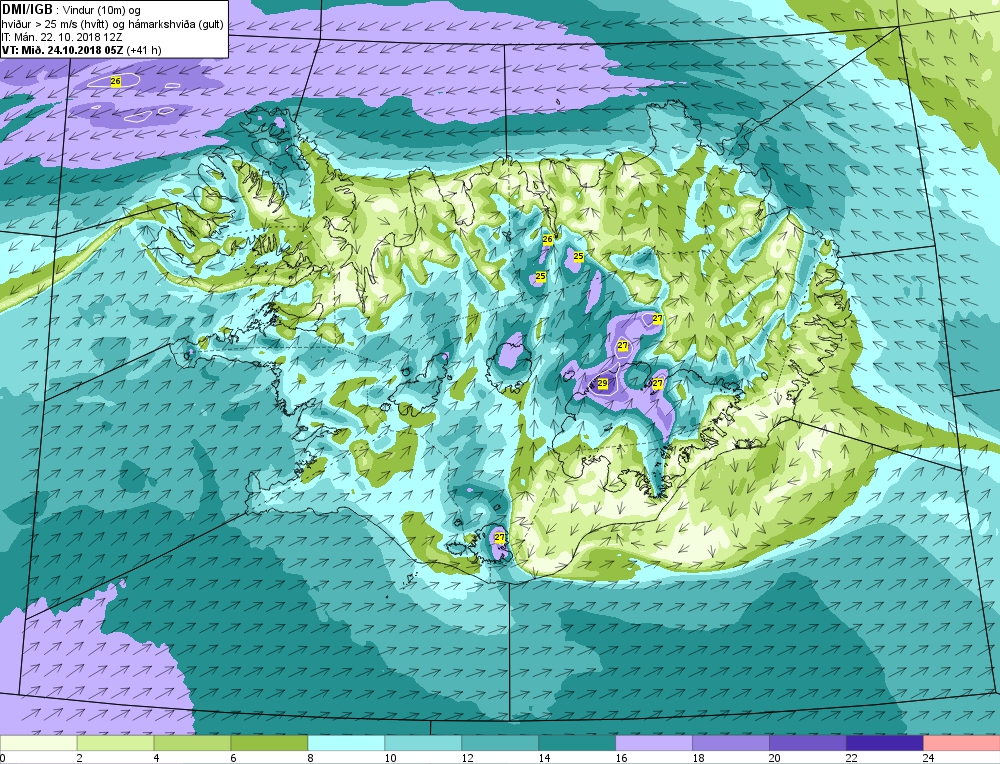Click the legend scale number 20

774,758
